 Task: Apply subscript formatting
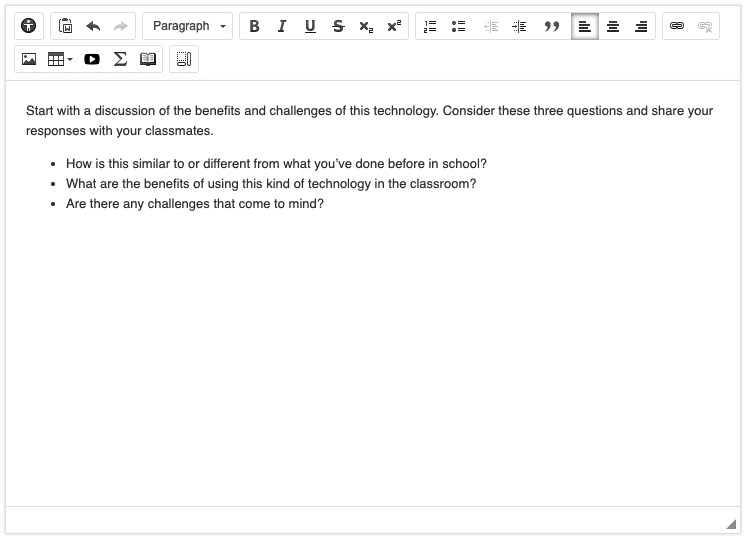[x=366, y=26]
